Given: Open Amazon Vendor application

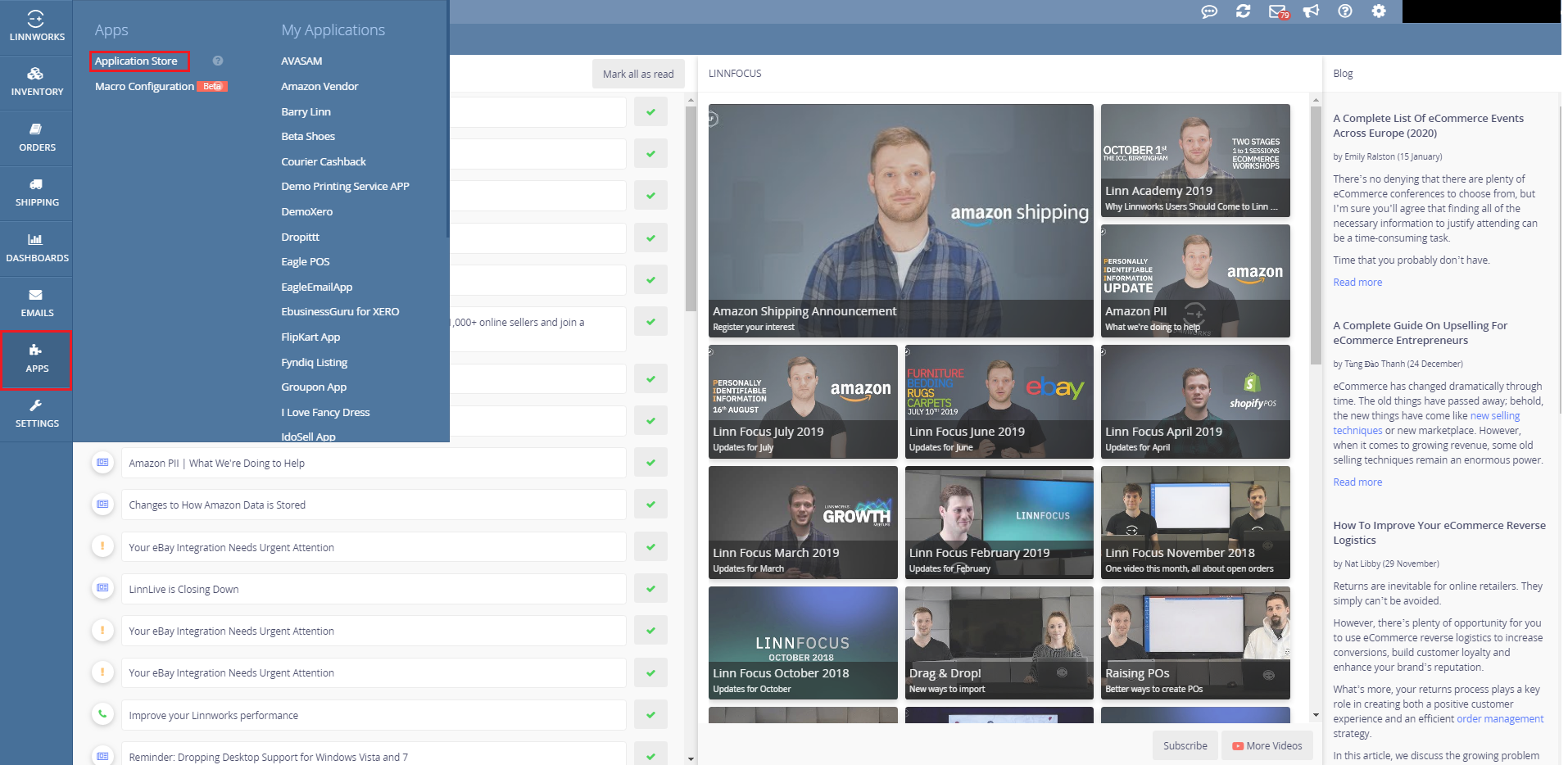Looking at the screenshot, I should pyautogui.click(x=319, y=86).
